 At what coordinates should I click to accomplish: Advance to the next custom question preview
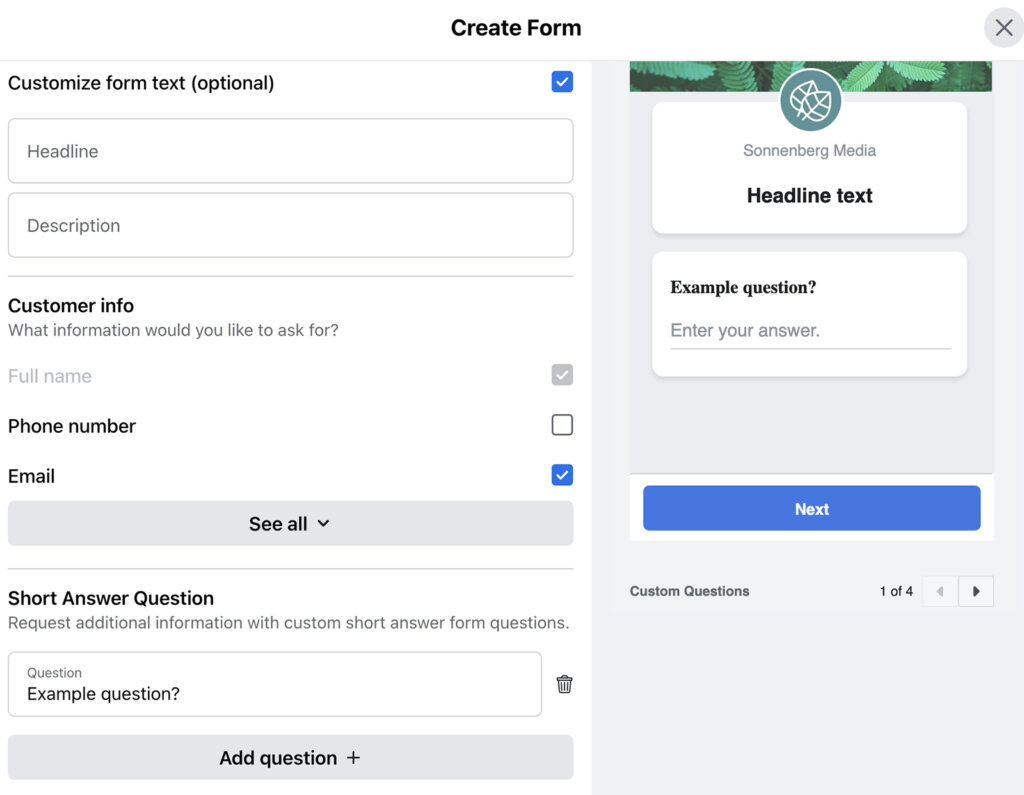pyautogui.click(x=976, y=591)
